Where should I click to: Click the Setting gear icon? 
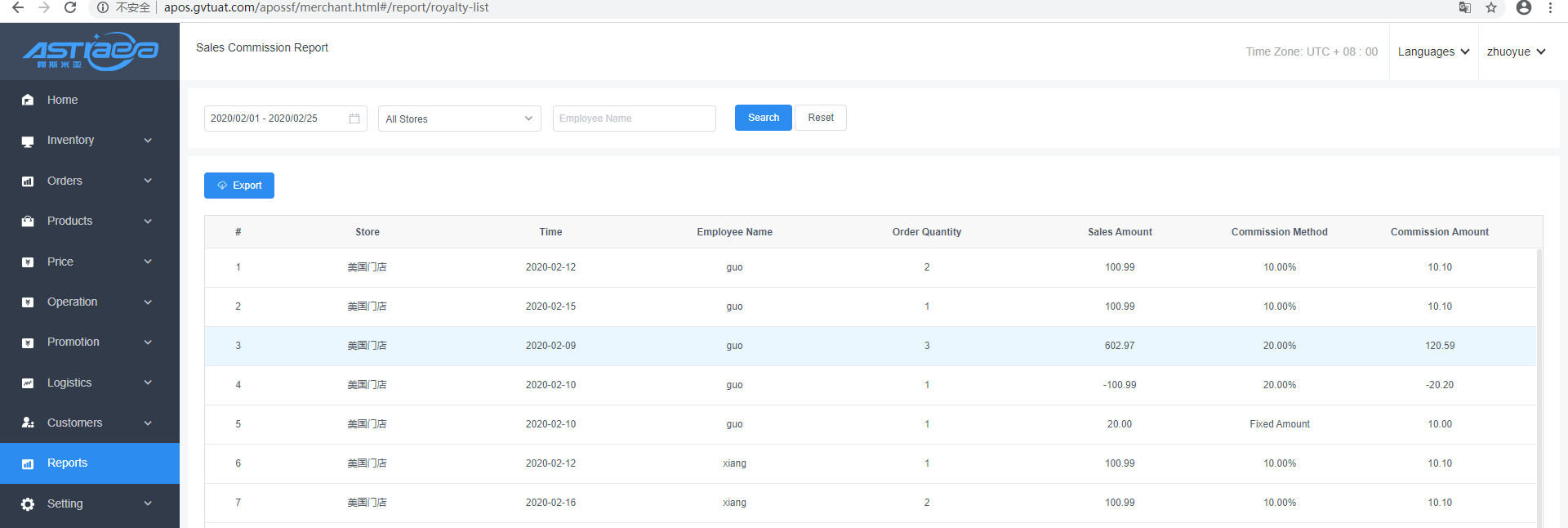[28, 503]
